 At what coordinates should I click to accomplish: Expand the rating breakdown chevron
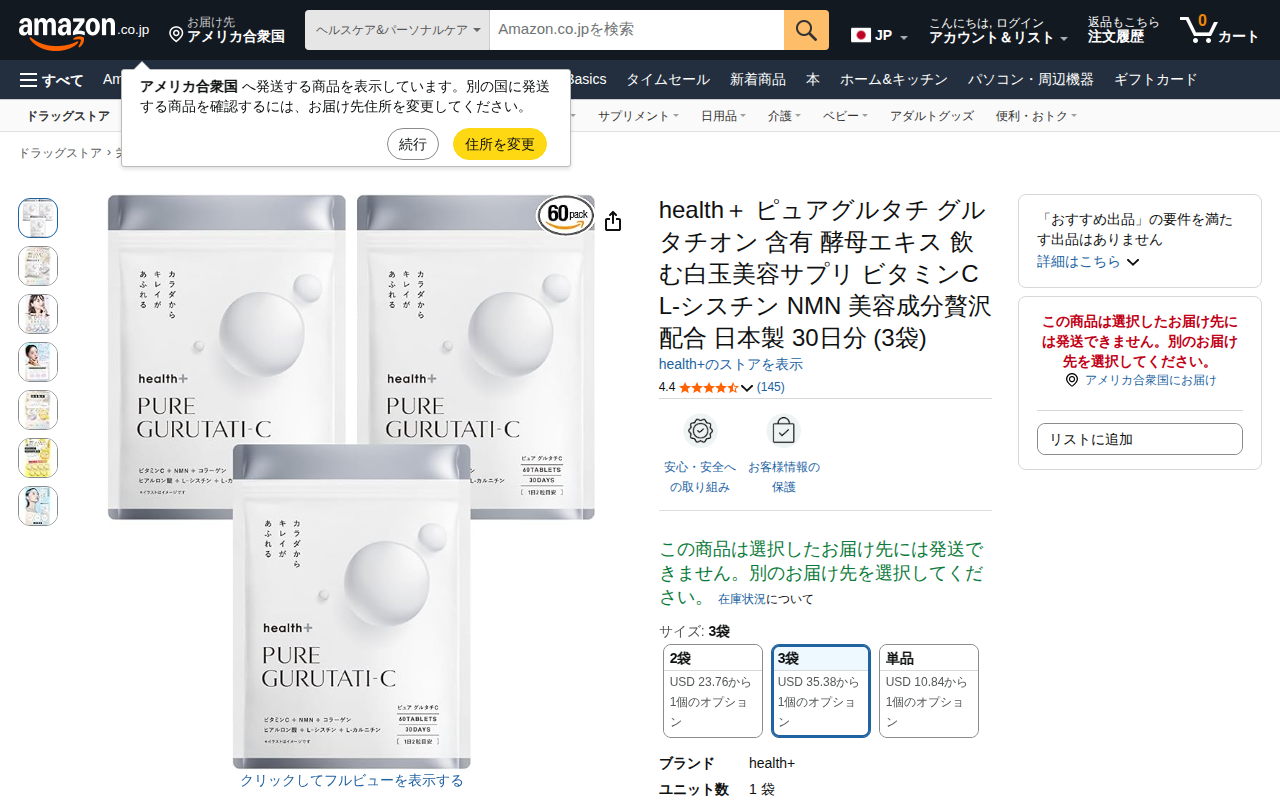point(747,388)
